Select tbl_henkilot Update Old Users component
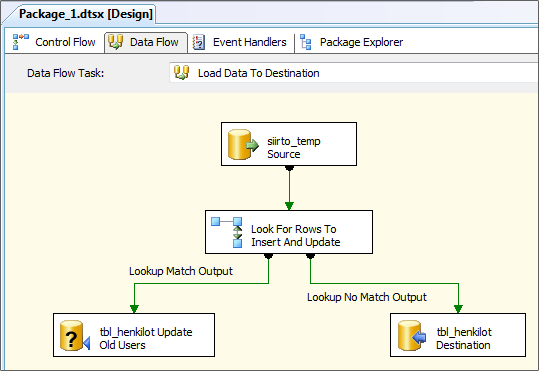The height and width of the screenshot is (371, 539). [x=134, y=335]
